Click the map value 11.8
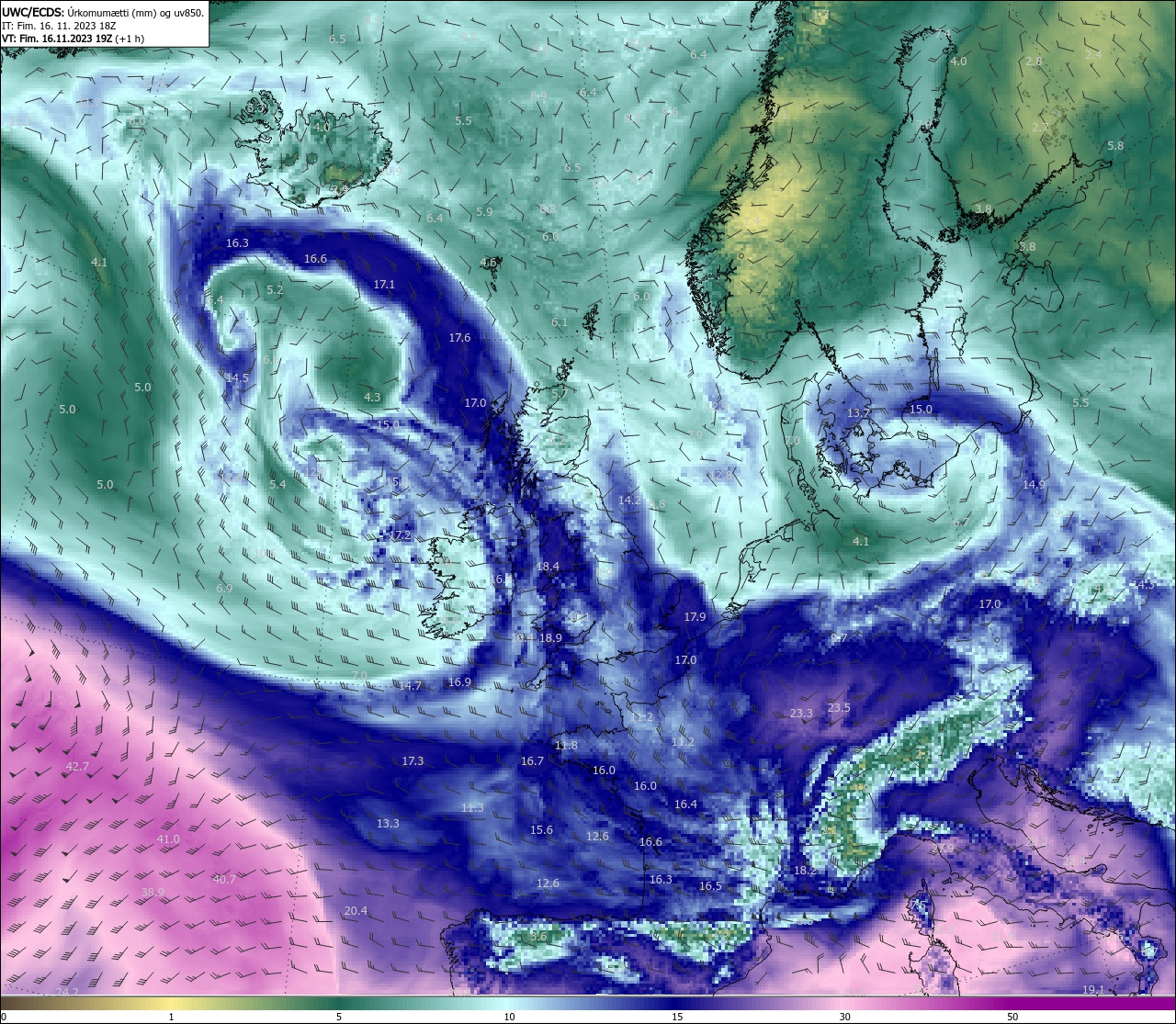1176x1024 pixels. point(566,745)
